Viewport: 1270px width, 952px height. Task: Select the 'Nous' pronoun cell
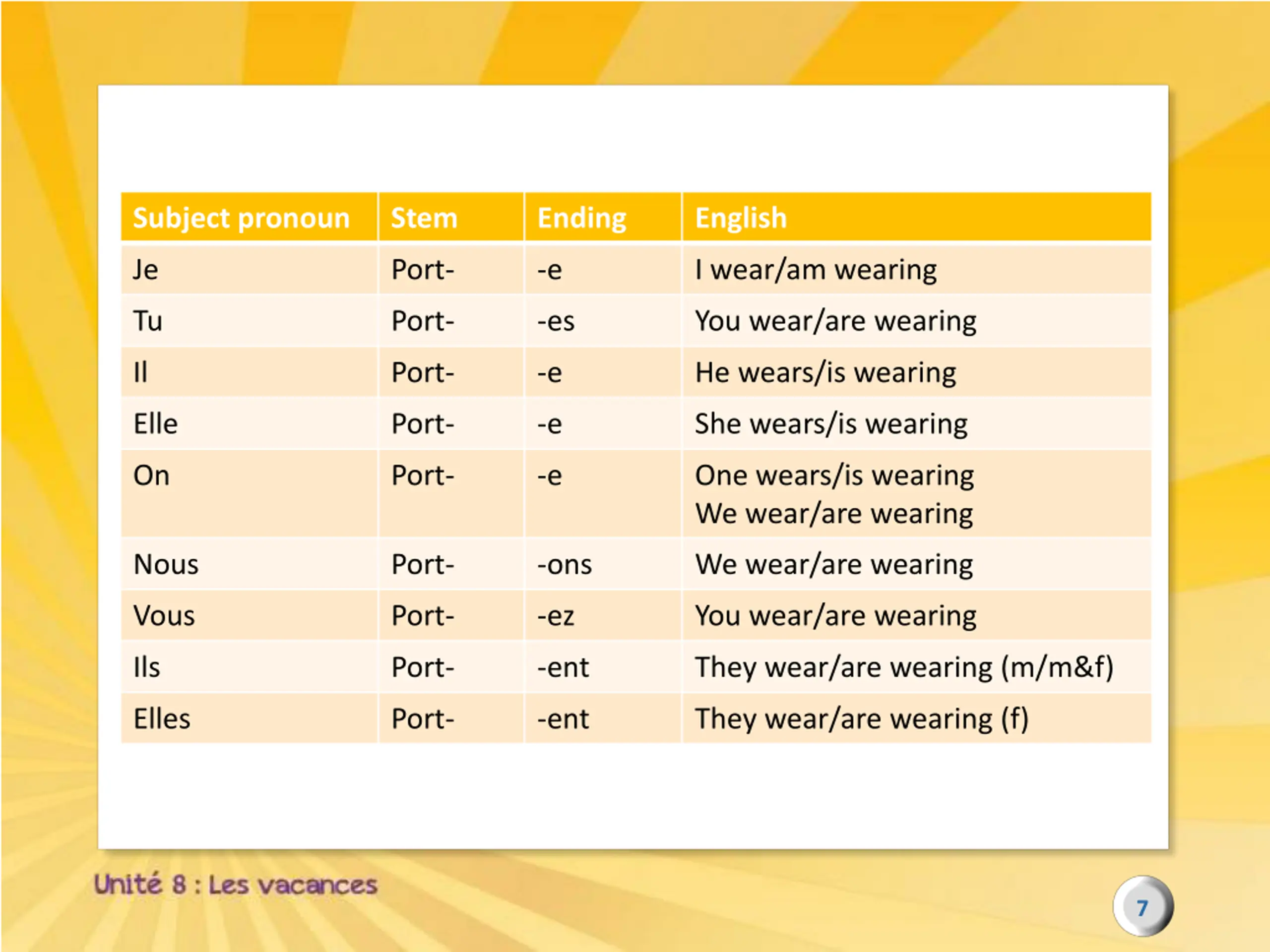[249, 564]
